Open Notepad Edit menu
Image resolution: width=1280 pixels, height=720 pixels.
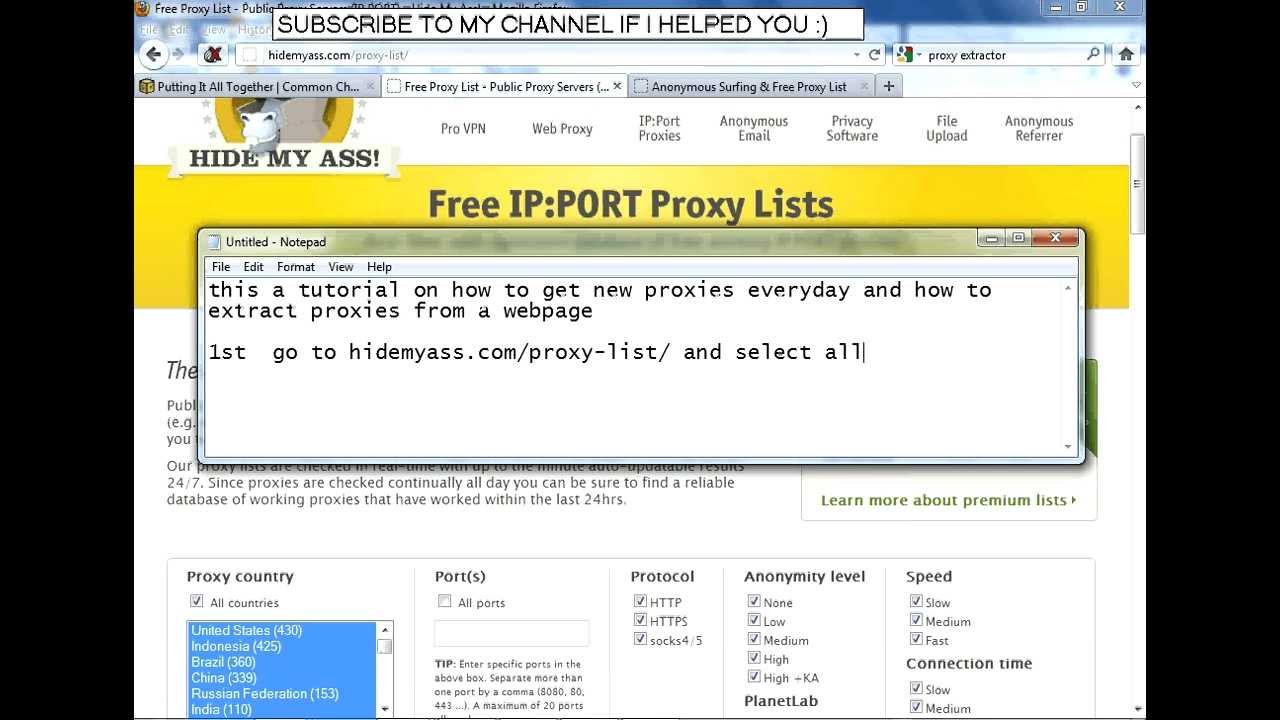pyautogui.click(x=254, y=267)
